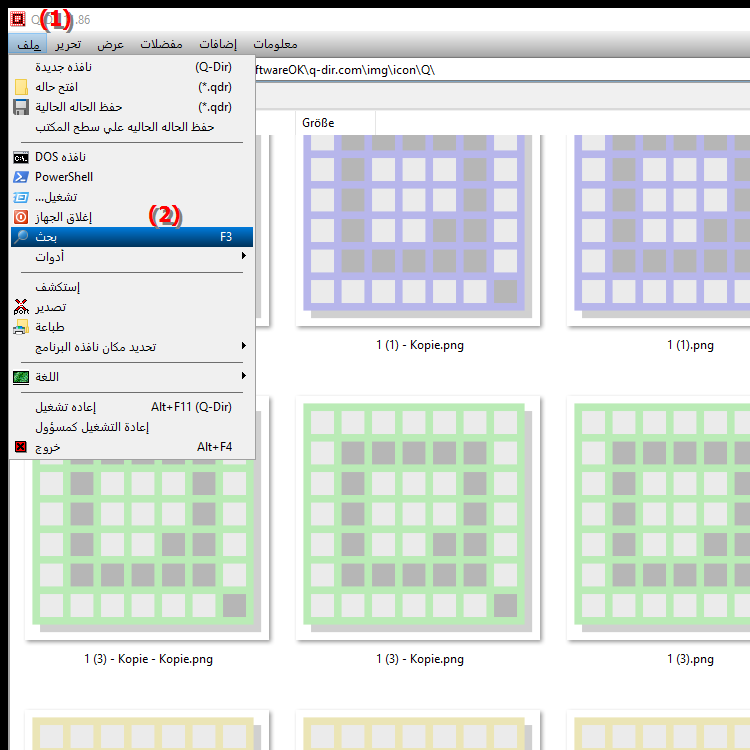
Task: Select thumbnail 1 (3) - Kopie.png
Action: (418, 518)
